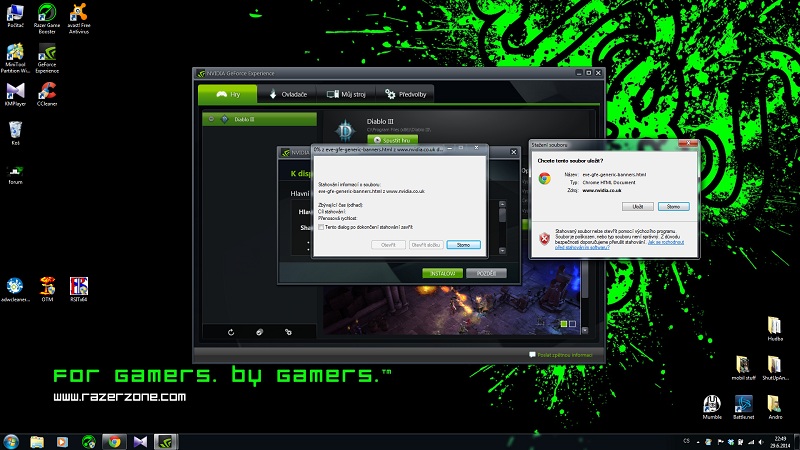
Task: Click the refresh icon below games list
Action: [x=231, y=331]
